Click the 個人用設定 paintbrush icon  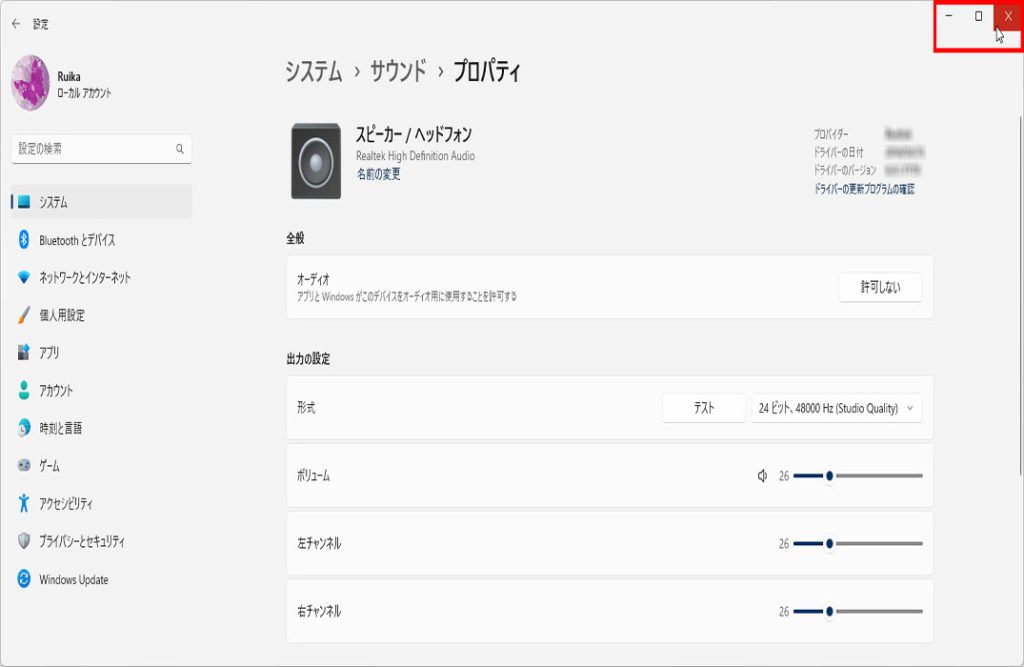pos(24,315)
